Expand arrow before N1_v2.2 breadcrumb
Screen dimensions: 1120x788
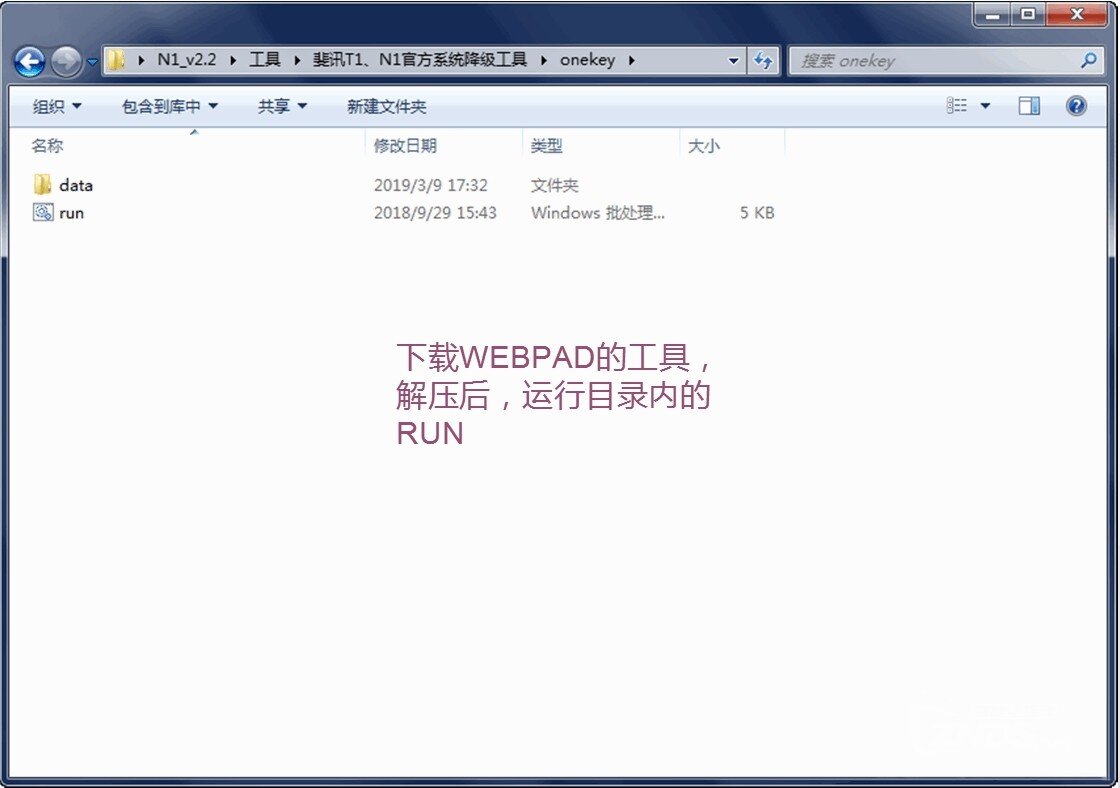141,60
